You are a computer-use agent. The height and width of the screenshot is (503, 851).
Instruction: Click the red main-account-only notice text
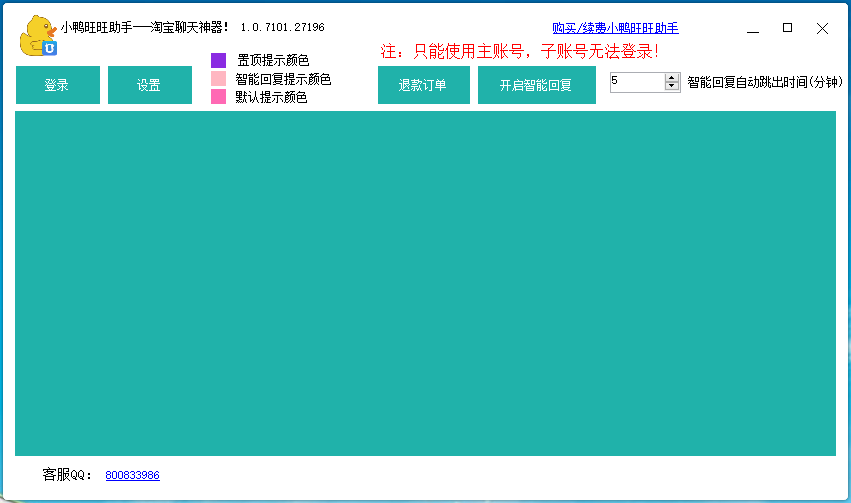click(519, 52)
